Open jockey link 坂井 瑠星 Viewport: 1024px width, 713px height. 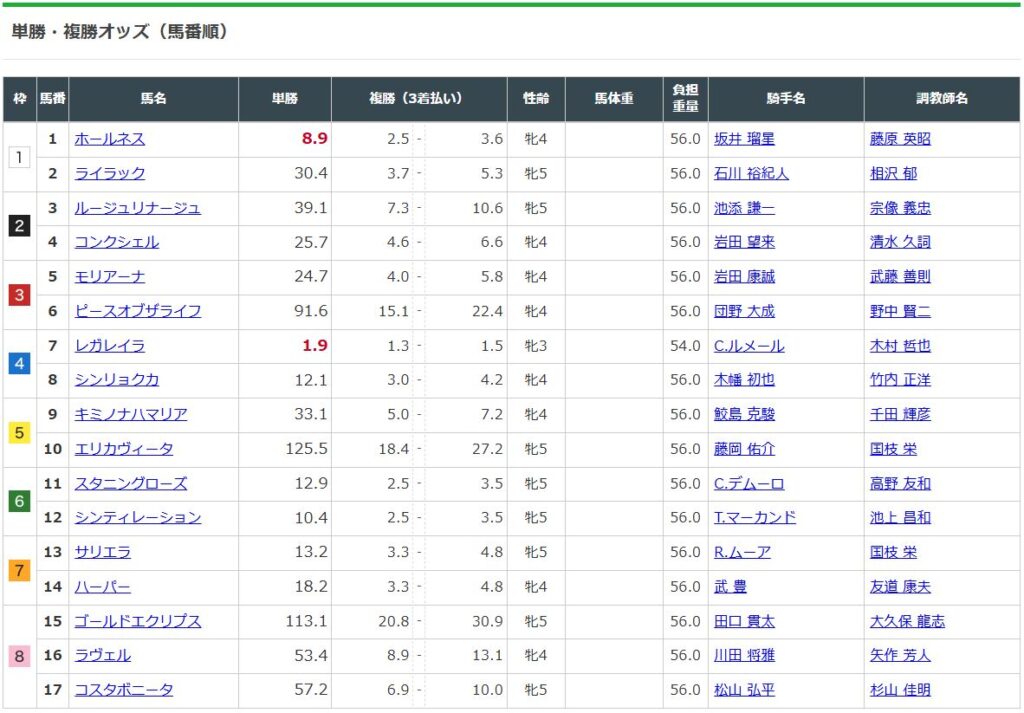744,139
